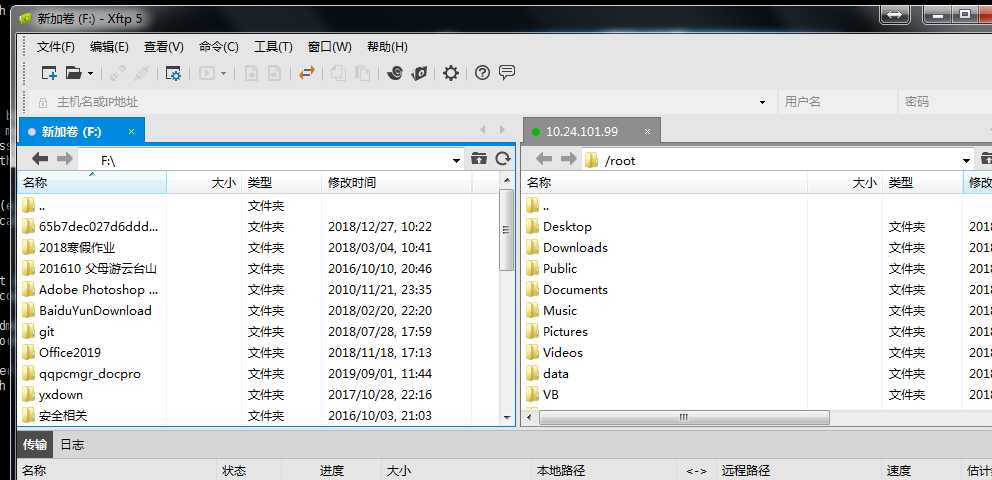Click the disconnect icon in toolbar
This screenshot has height=480, width=992.
(x=141, y=73)
